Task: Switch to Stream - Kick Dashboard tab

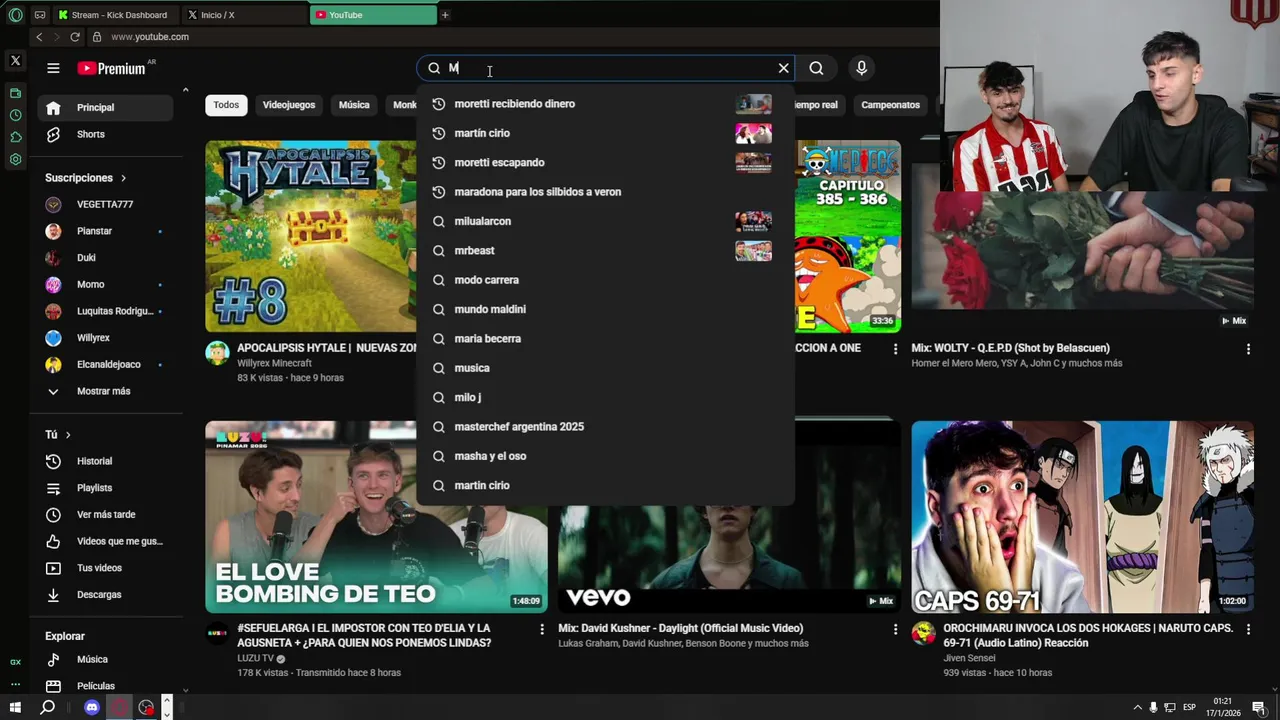Action: pyautogui.click(x=118, y=15)
